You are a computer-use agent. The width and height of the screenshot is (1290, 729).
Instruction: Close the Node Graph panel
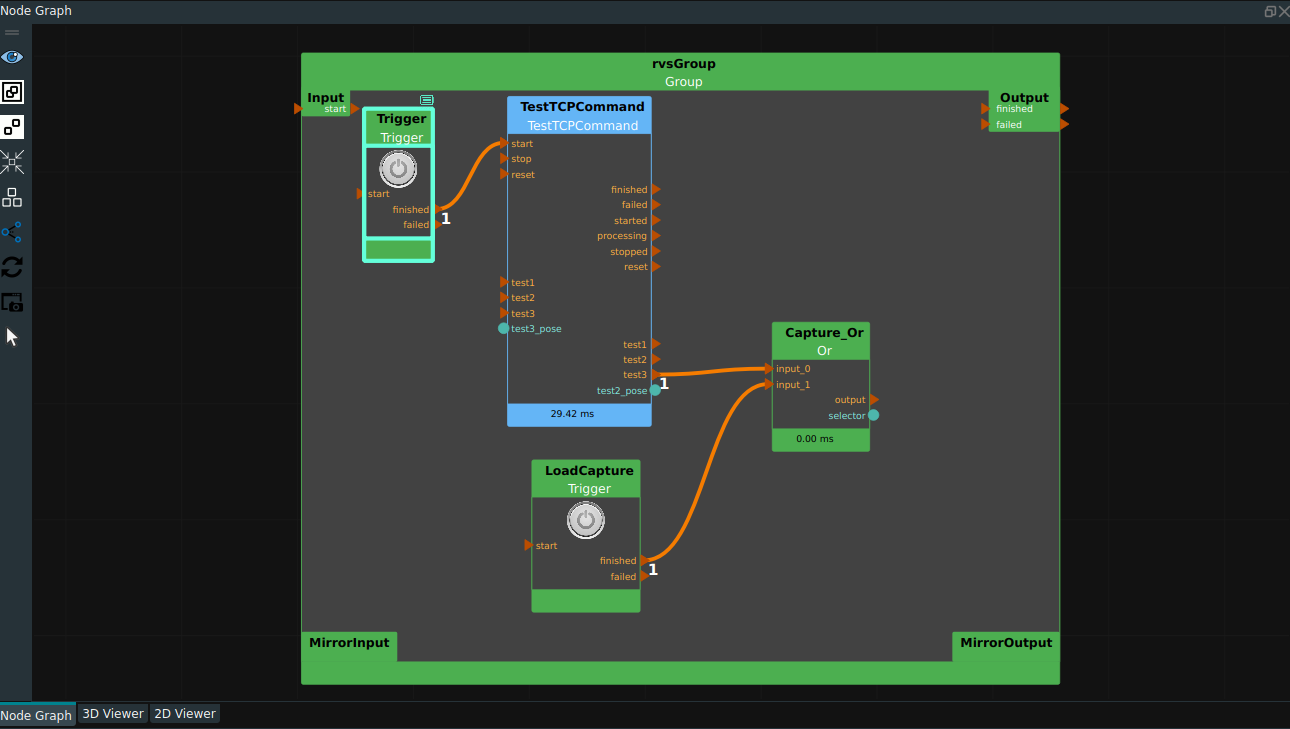(1283, 11)
